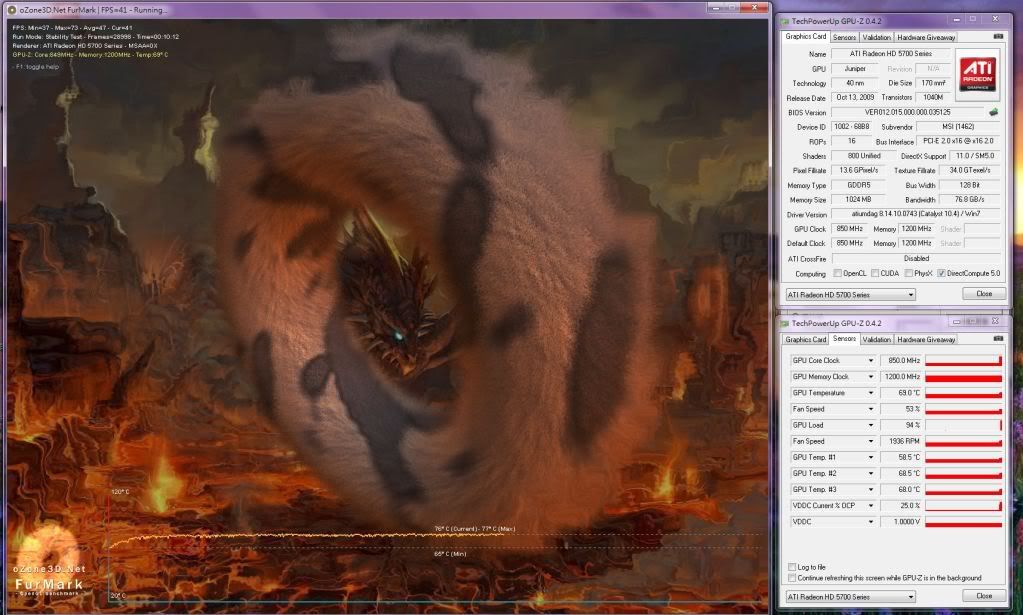Click the VDDC red history graph
This screenshot has height=615, width=1023.
tap(963, 522)
